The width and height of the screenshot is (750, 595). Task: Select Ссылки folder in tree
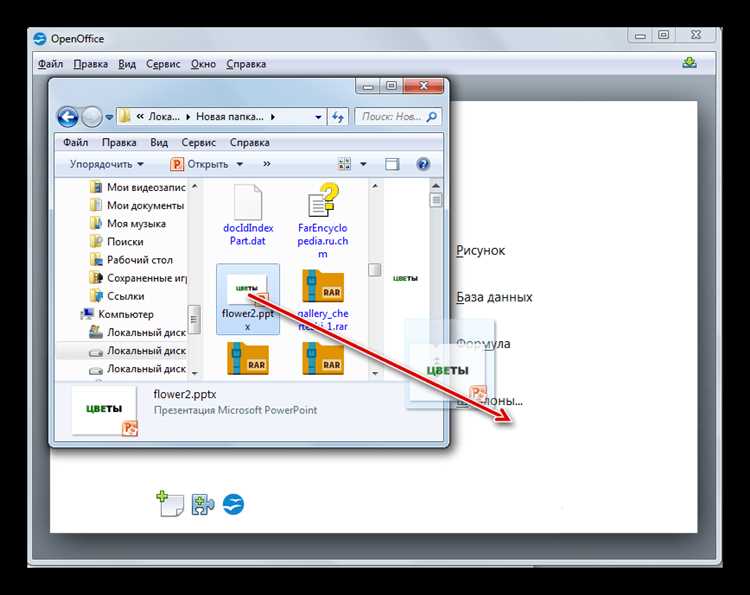click(x=117, y=297)
